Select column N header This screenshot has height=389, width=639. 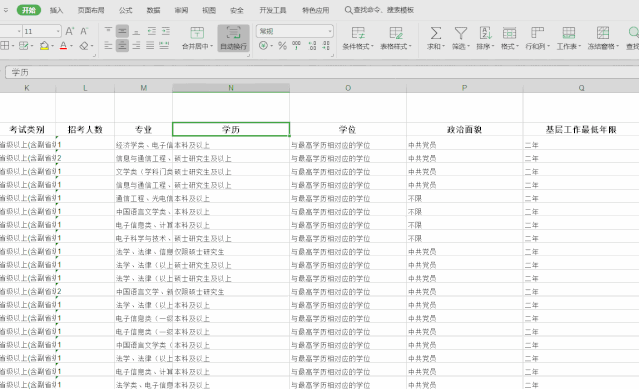click(231, 88)
